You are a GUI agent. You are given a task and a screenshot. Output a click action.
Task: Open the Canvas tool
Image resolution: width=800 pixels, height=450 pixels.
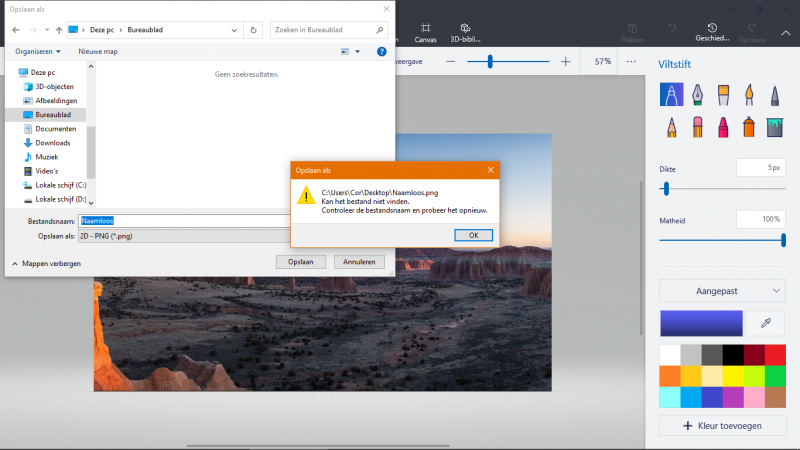tap(426, 32)
